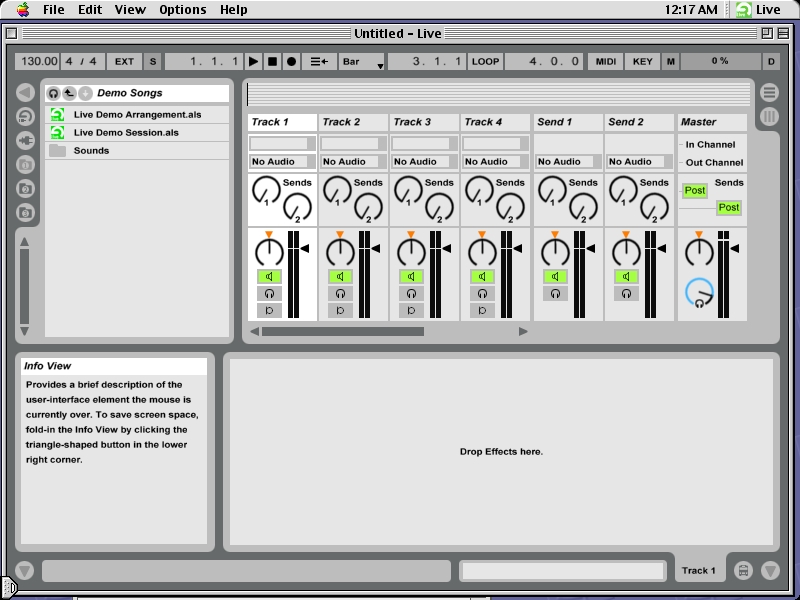Arm Track 3 for recording
Screen dimensions: 800x600
pyautogui.click(x=411, y=310)
